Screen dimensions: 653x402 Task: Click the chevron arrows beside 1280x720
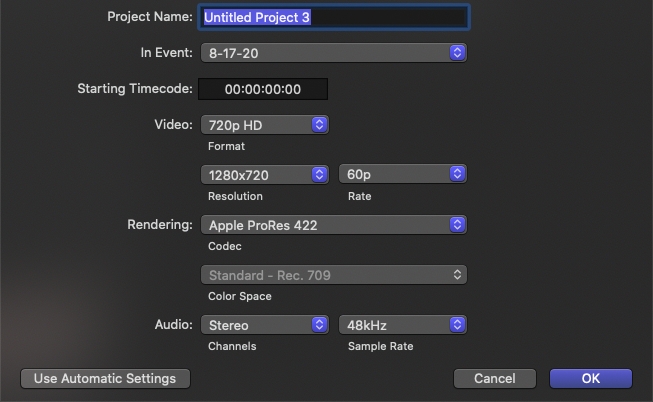[x=319, y=175]
